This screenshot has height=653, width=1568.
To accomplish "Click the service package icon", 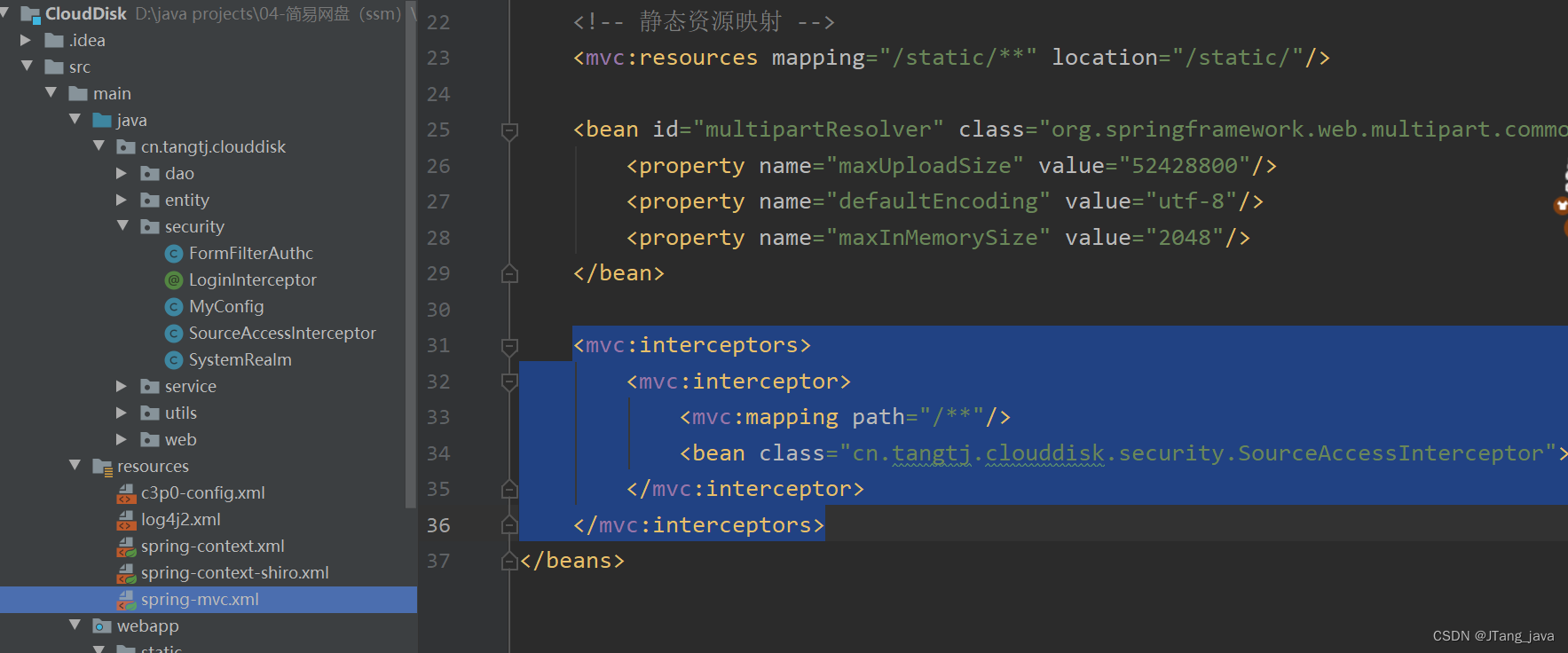I will 150,386.
